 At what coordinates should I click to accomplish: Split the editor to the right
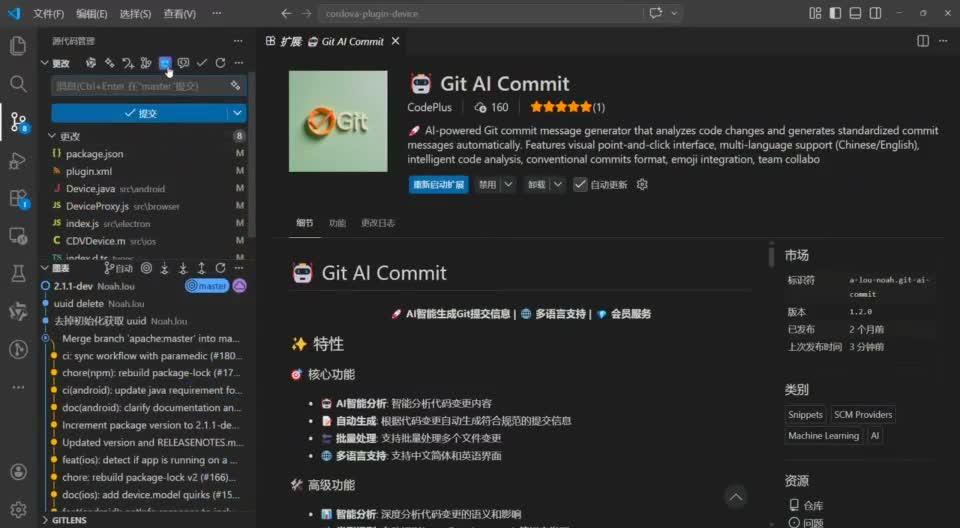(923, 41)
